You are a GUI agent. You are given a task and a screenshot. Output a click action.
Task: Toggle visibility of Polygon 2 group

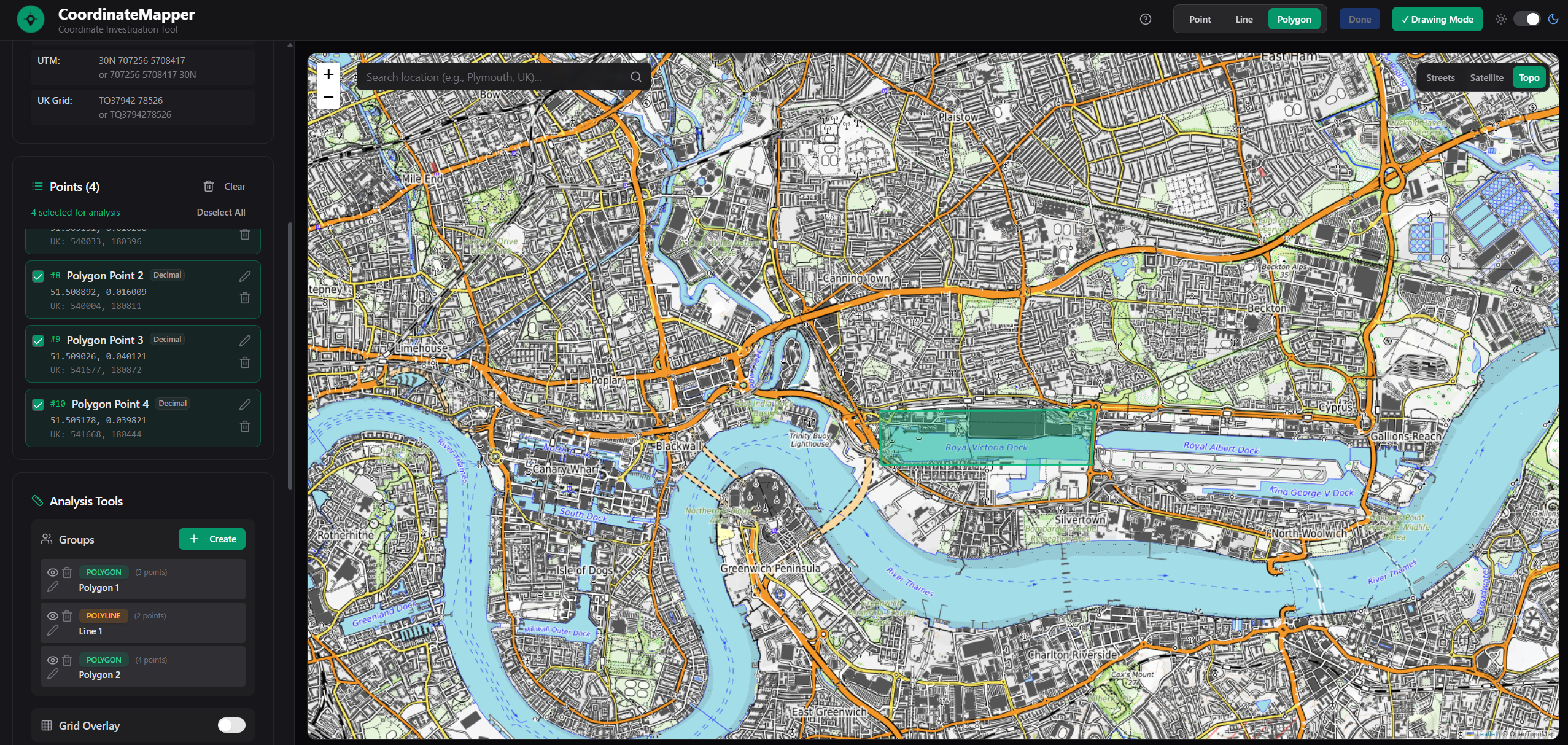(x=53, y=660)
